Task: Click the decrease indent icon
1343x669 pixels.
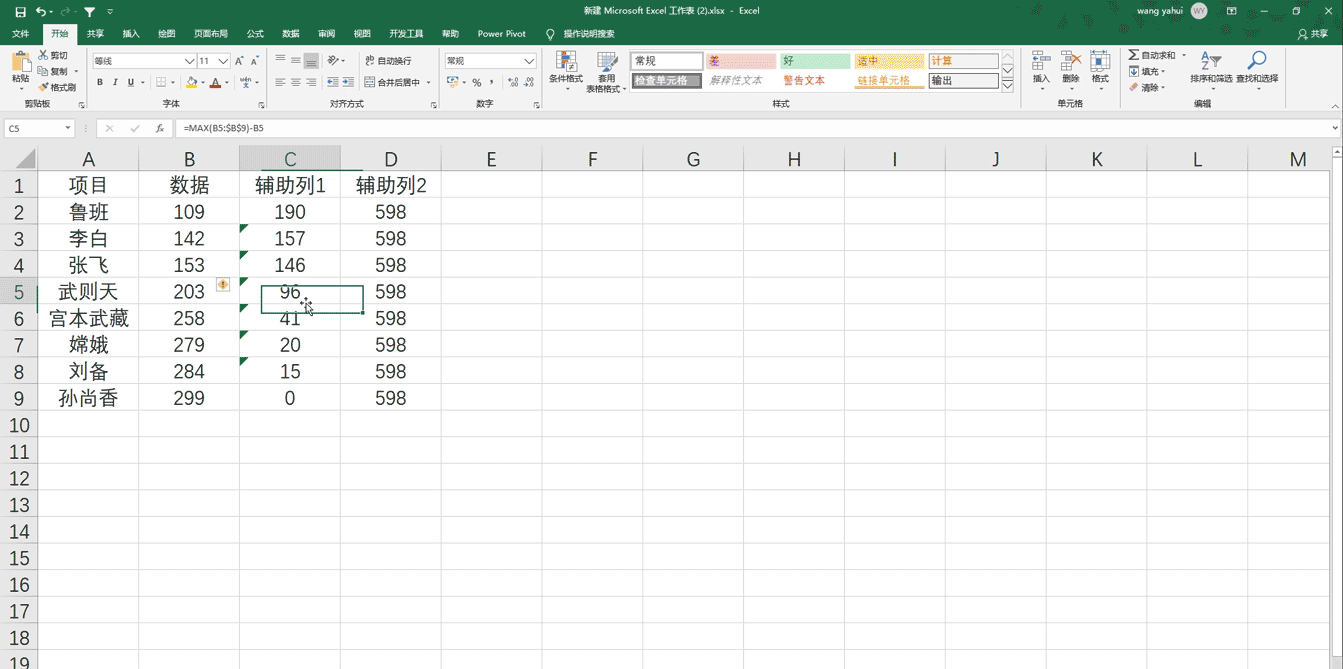Action: click(x=332, y=82)
